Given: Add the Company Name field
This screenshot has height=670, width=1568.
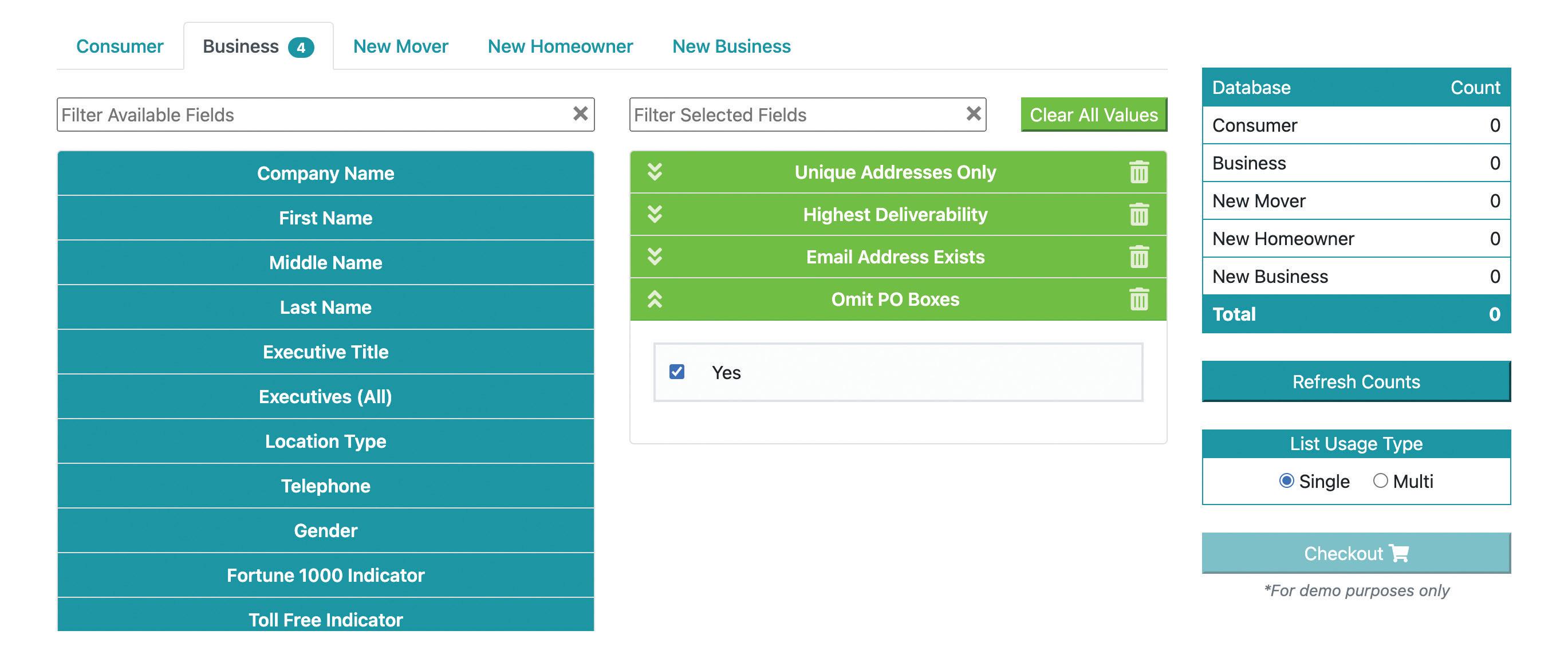Looking at the screenshot, I should coord(326,174).
